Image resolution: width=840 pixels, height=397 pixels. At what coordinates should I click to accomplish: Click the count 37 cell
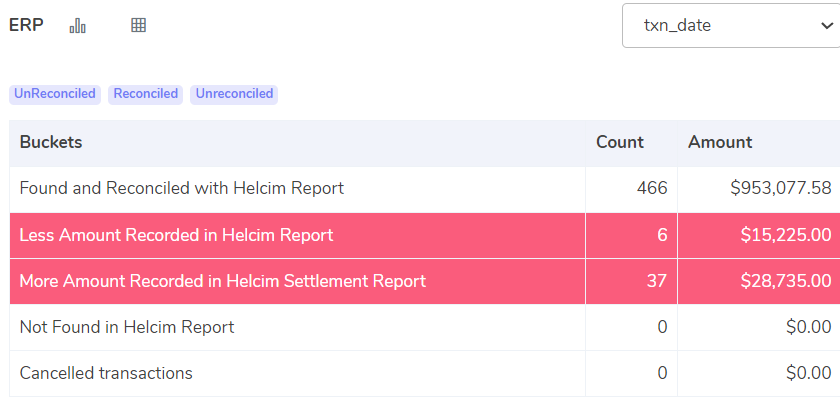point(632,281)
